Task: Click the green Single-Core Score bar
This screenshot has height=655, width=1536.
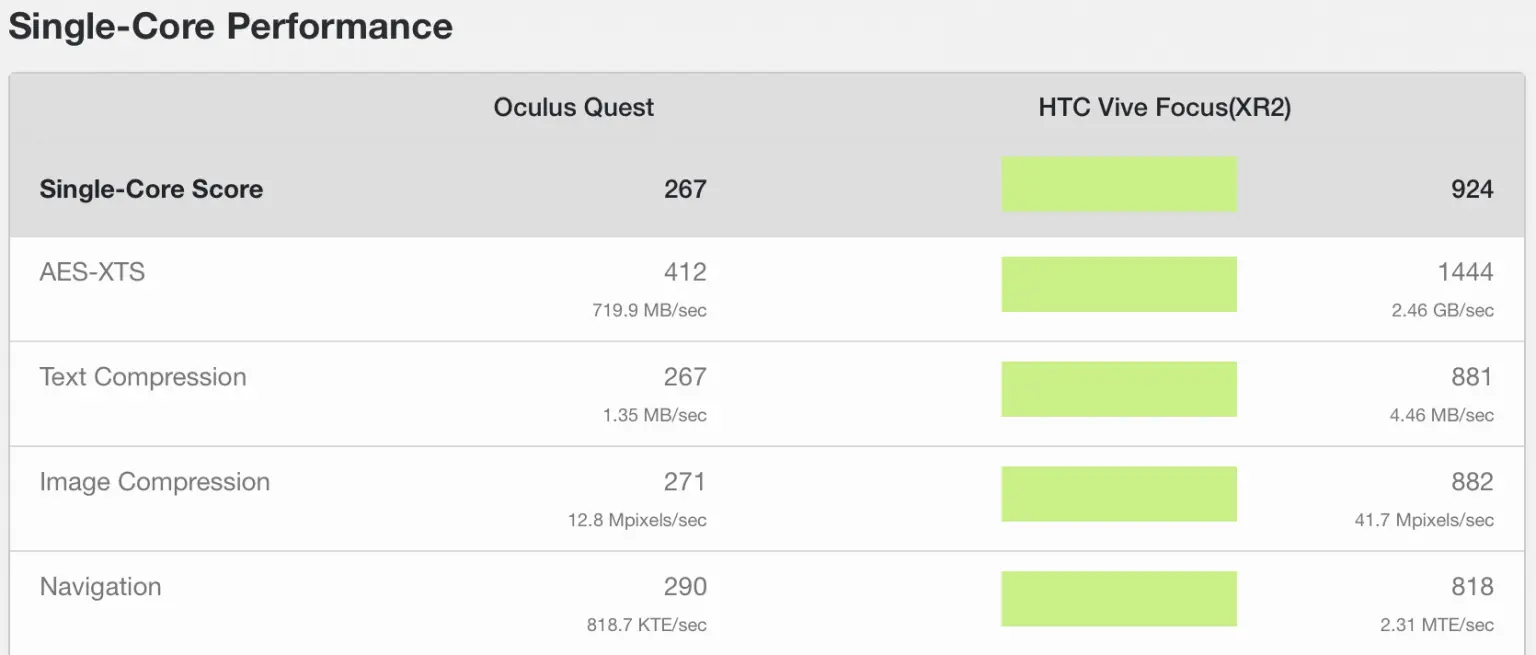Action: pyautogui.click(x=1119, y=184)
